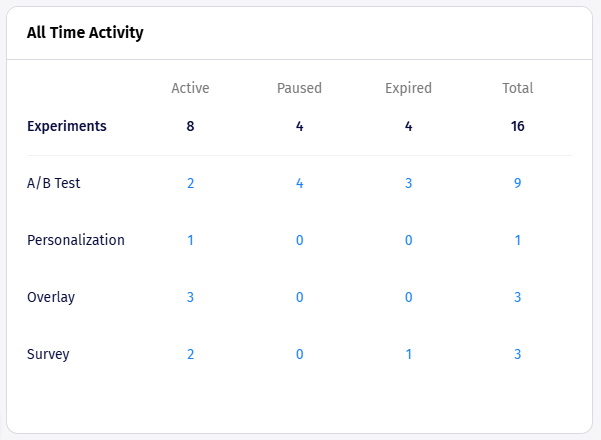View total Overlay count link
This screenshot has height=440, width=601.
pos(517,297)
